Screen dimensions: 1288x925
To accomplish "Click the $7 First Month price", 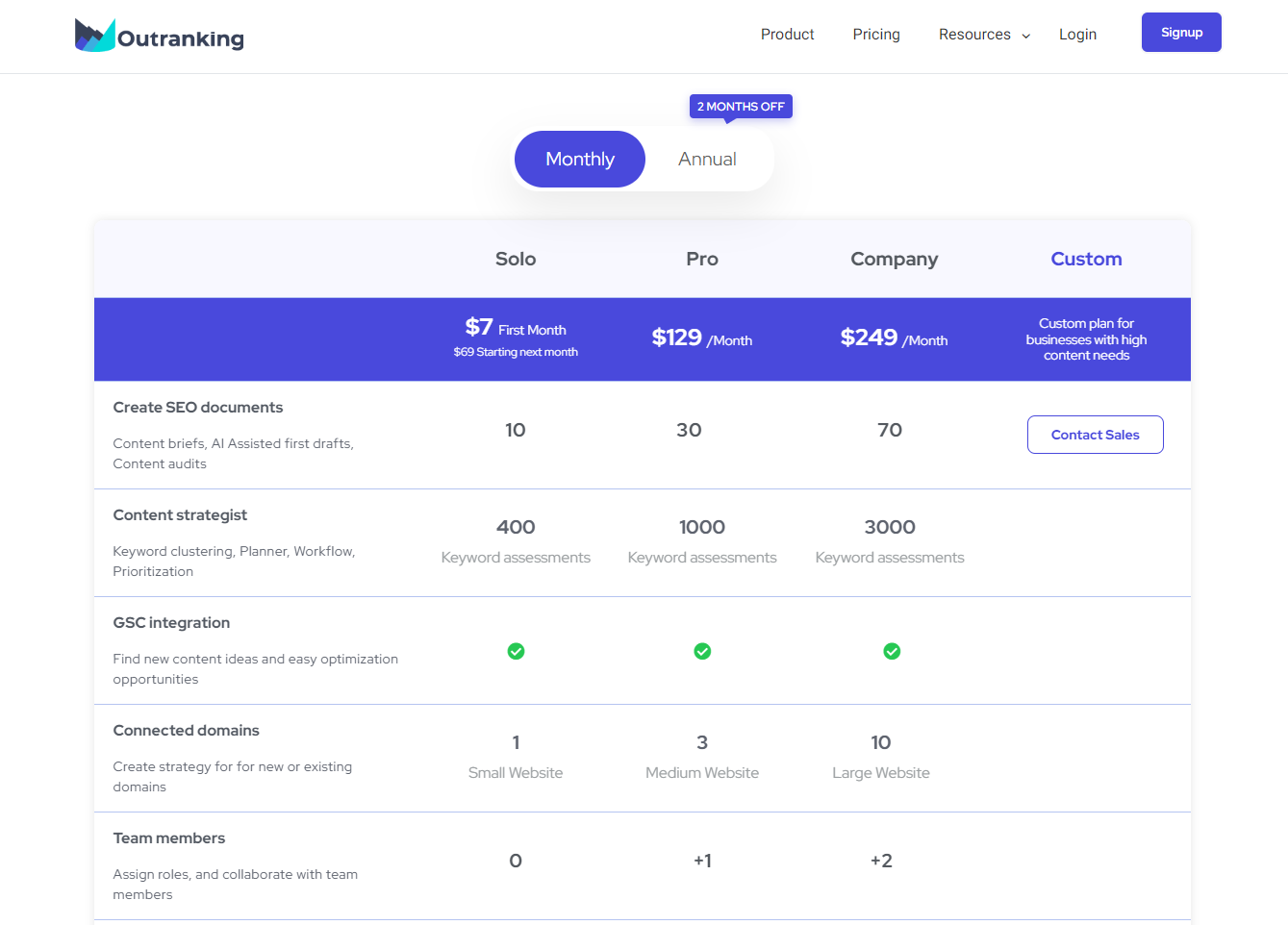I will (516, 328).
